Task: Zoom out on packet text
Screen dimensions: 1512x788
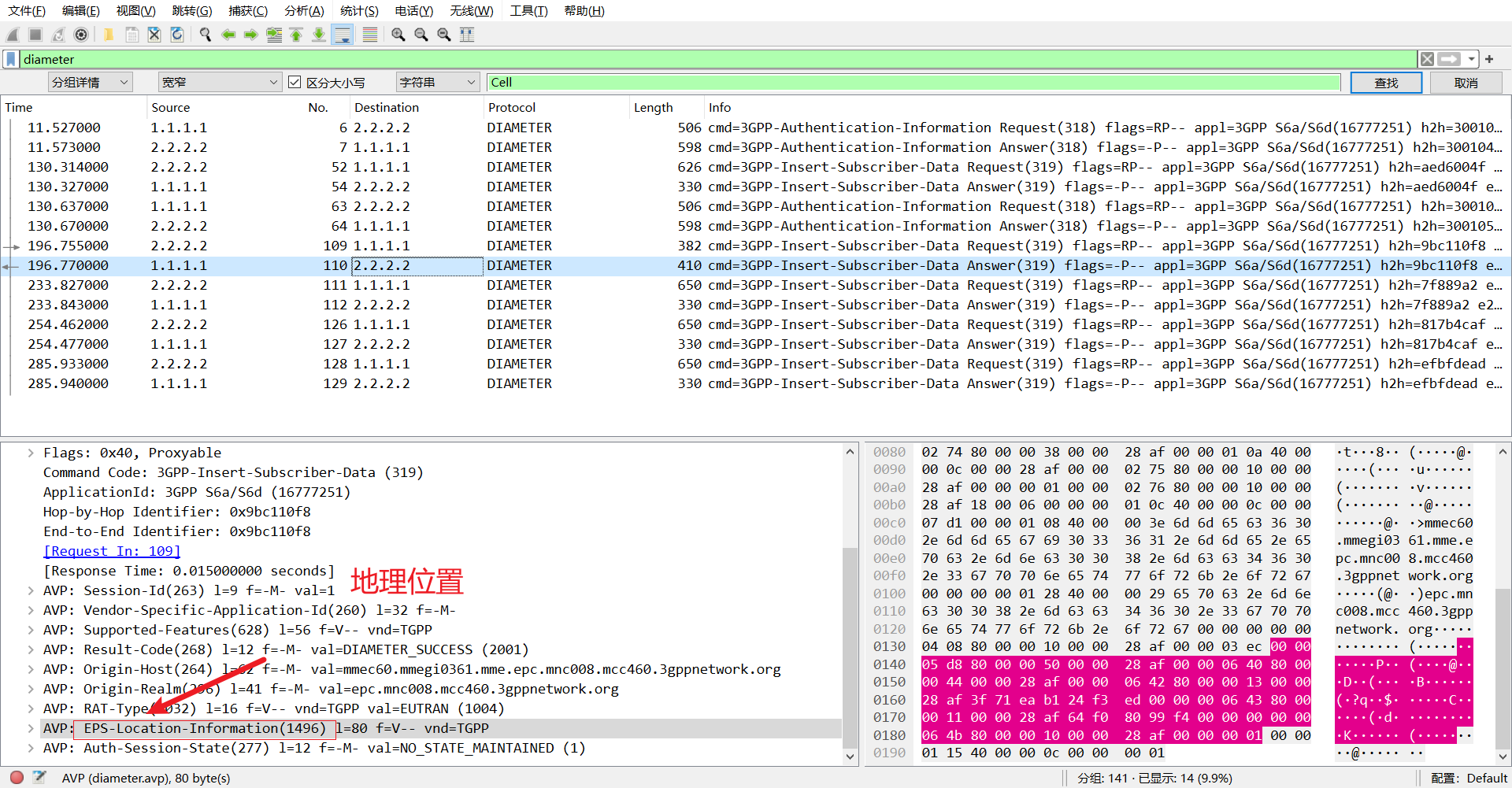Action: tap(421, 35)
